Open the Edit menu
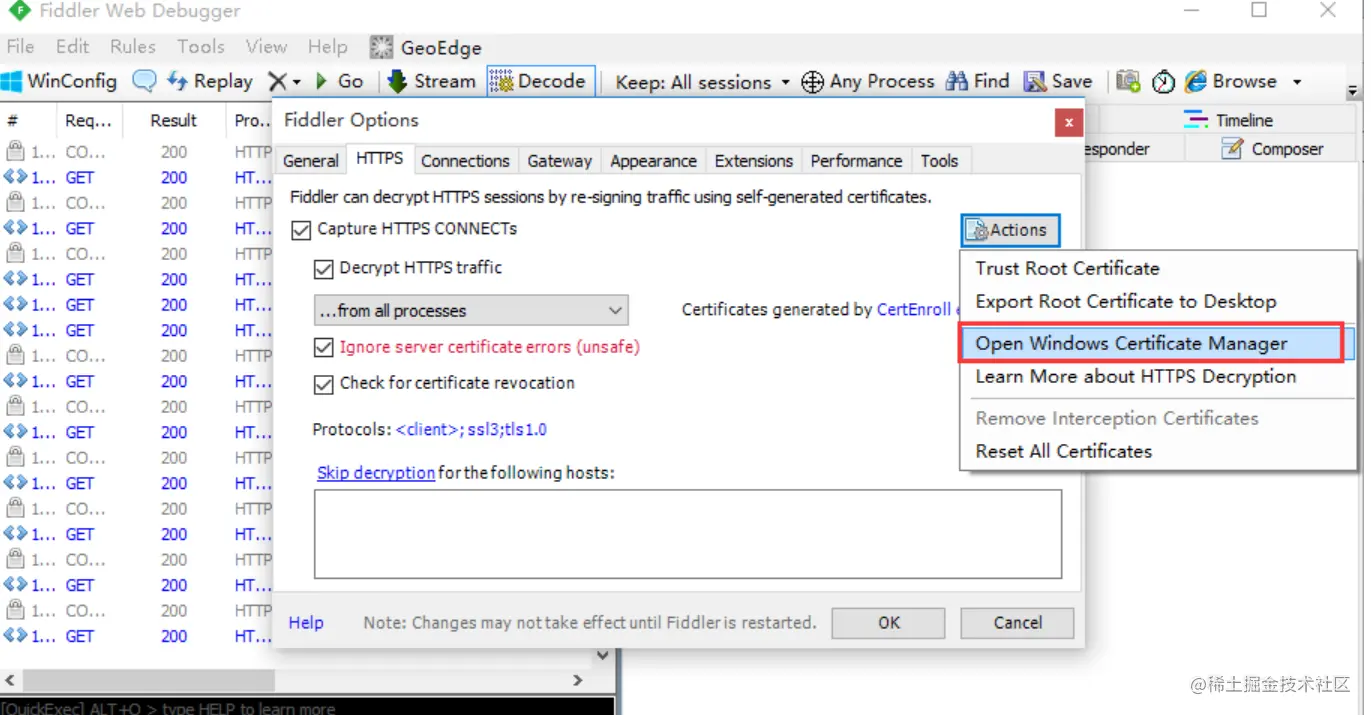The image size is (1371, 715). pos(72,46)
